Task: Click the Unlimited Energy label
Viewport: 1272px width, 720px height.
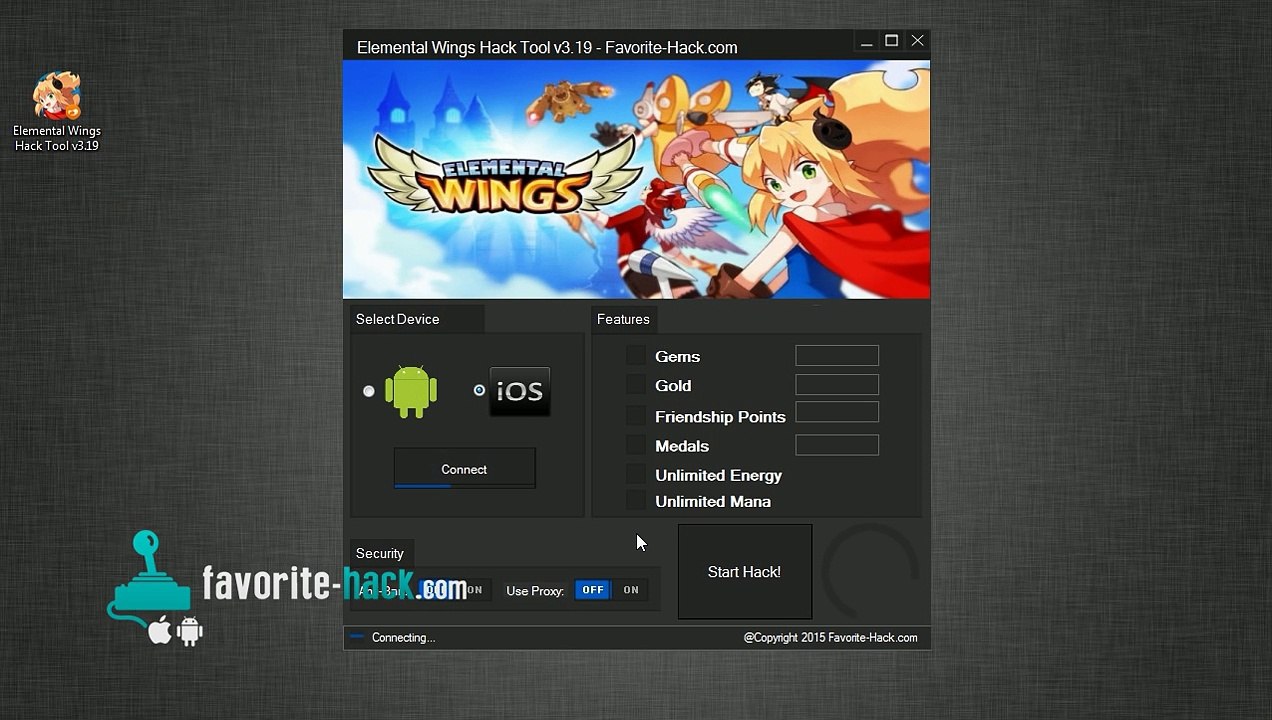Action: [x=718, y=475]
